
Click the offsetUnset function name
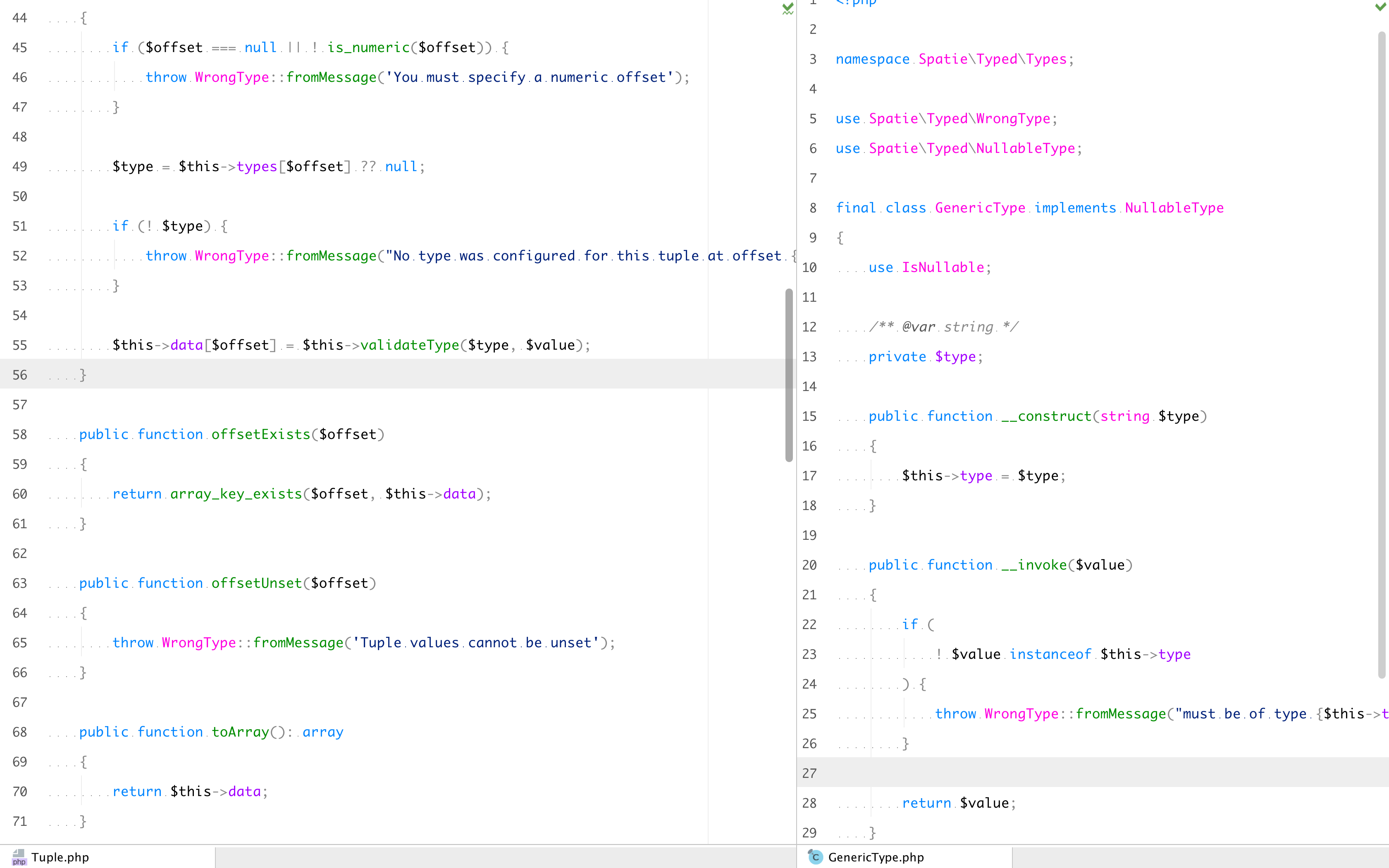click(x=256, y=583)
